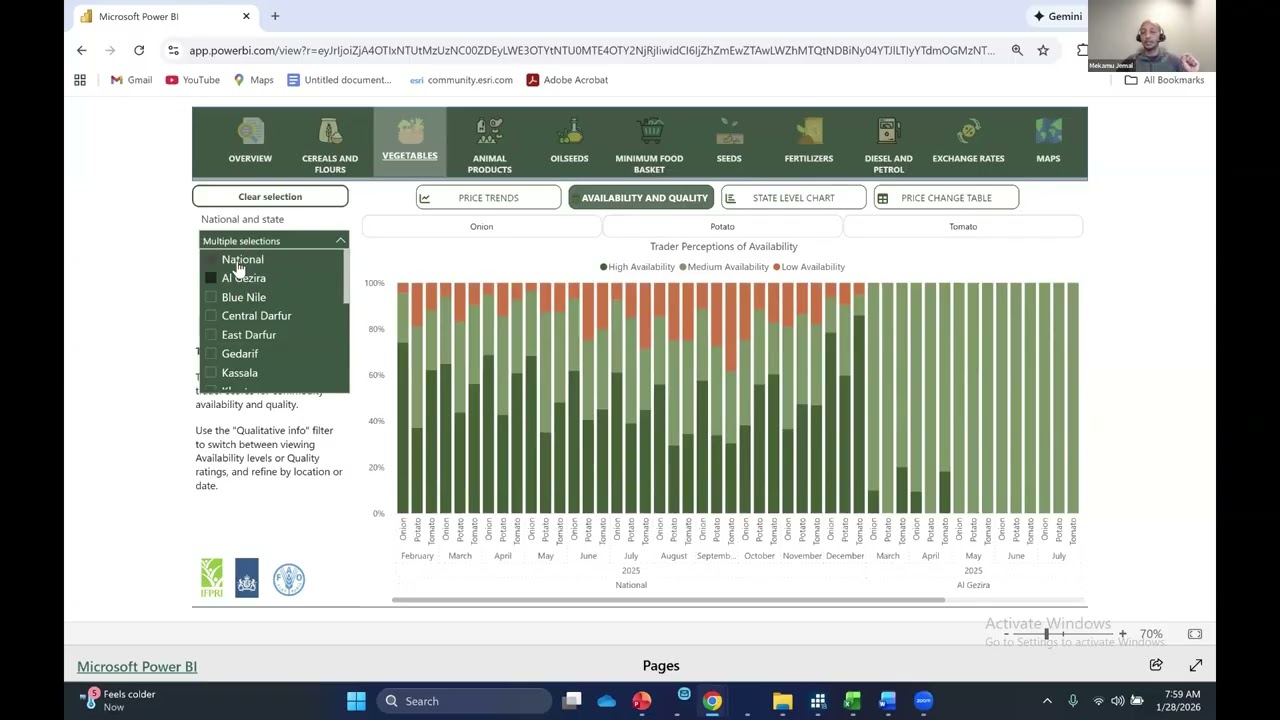
Task: Check the Blue Nile option
Action: point(211,297)
